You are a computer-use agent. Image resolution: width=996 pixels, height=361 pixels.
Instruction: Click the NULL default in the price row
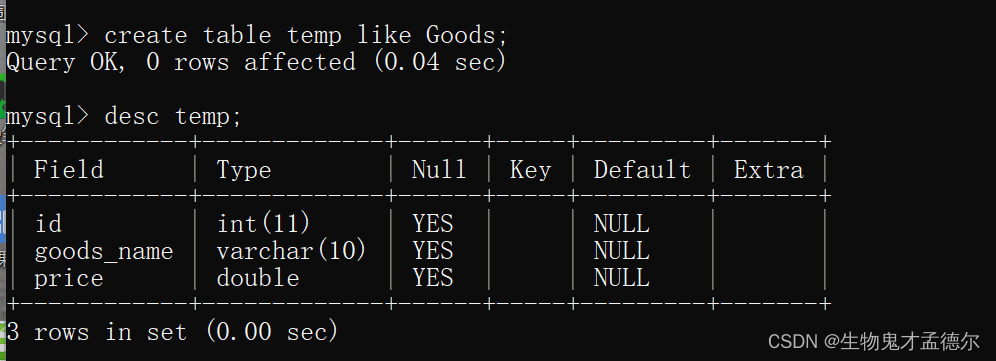pyautogui.click(x=622, y=278)
